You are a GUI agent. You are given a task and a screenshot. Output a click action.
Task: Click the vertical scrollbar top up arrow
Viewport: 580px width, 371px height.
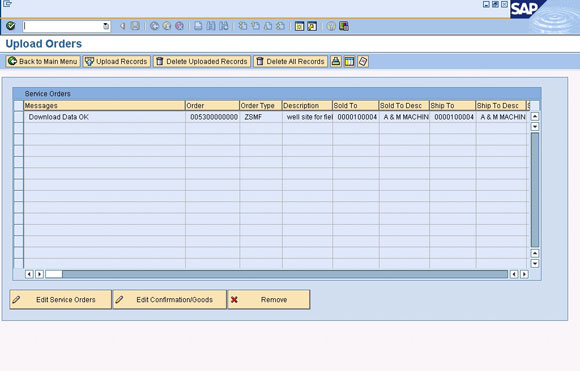pyautogui.click(x=535, y=116)
